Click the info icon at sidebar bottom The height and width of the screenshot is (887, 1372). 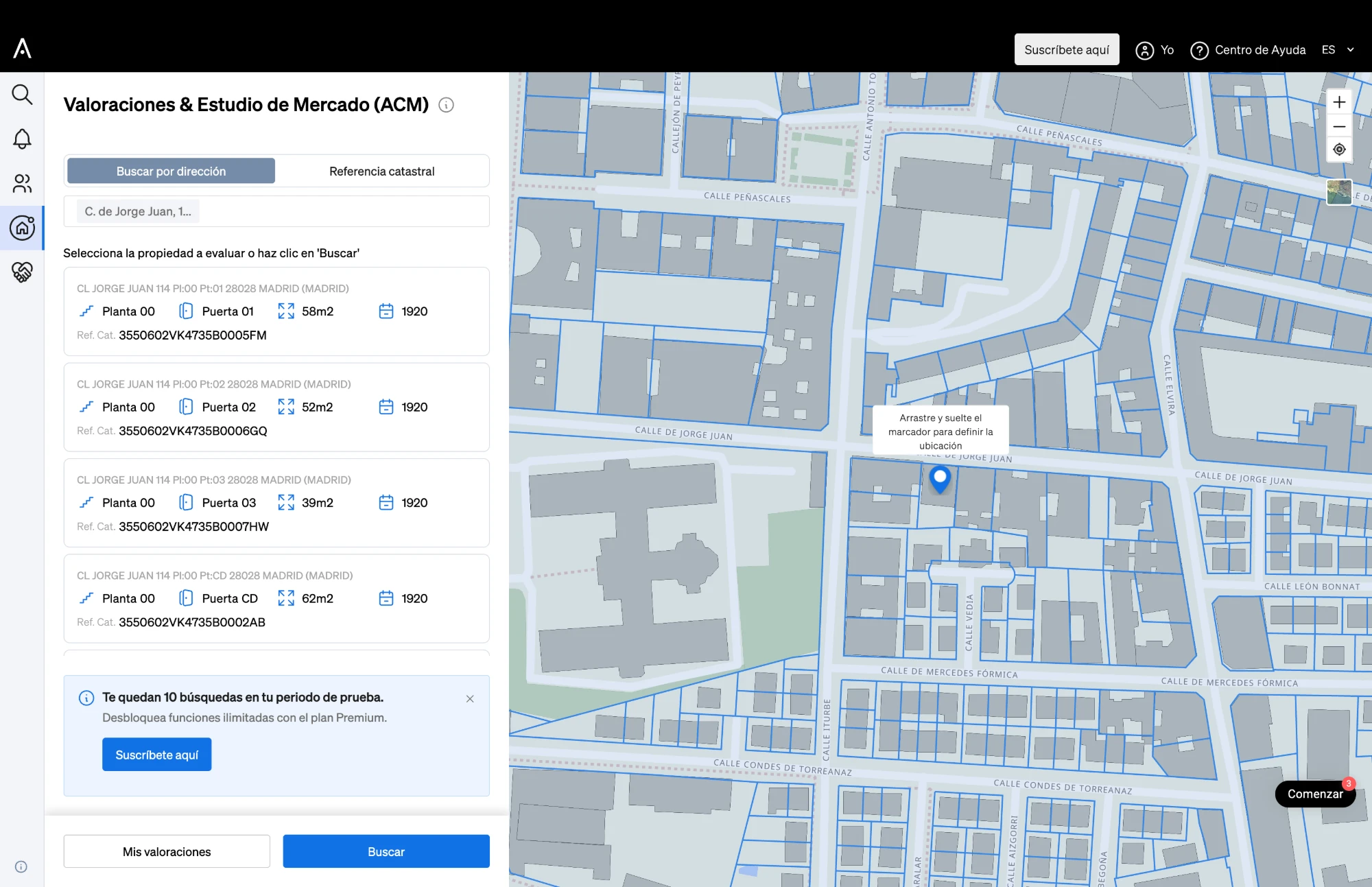coord(21,866)
